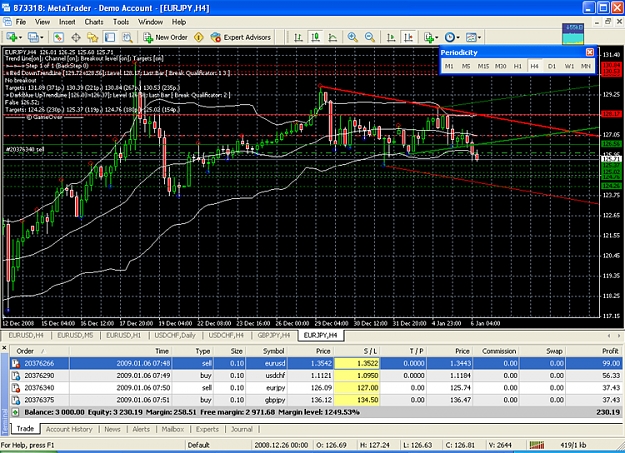Image resolution: width=625 pixels, height=453 pixels.
Task: Show the Market Watch window icon
Action: pos(58,37)
